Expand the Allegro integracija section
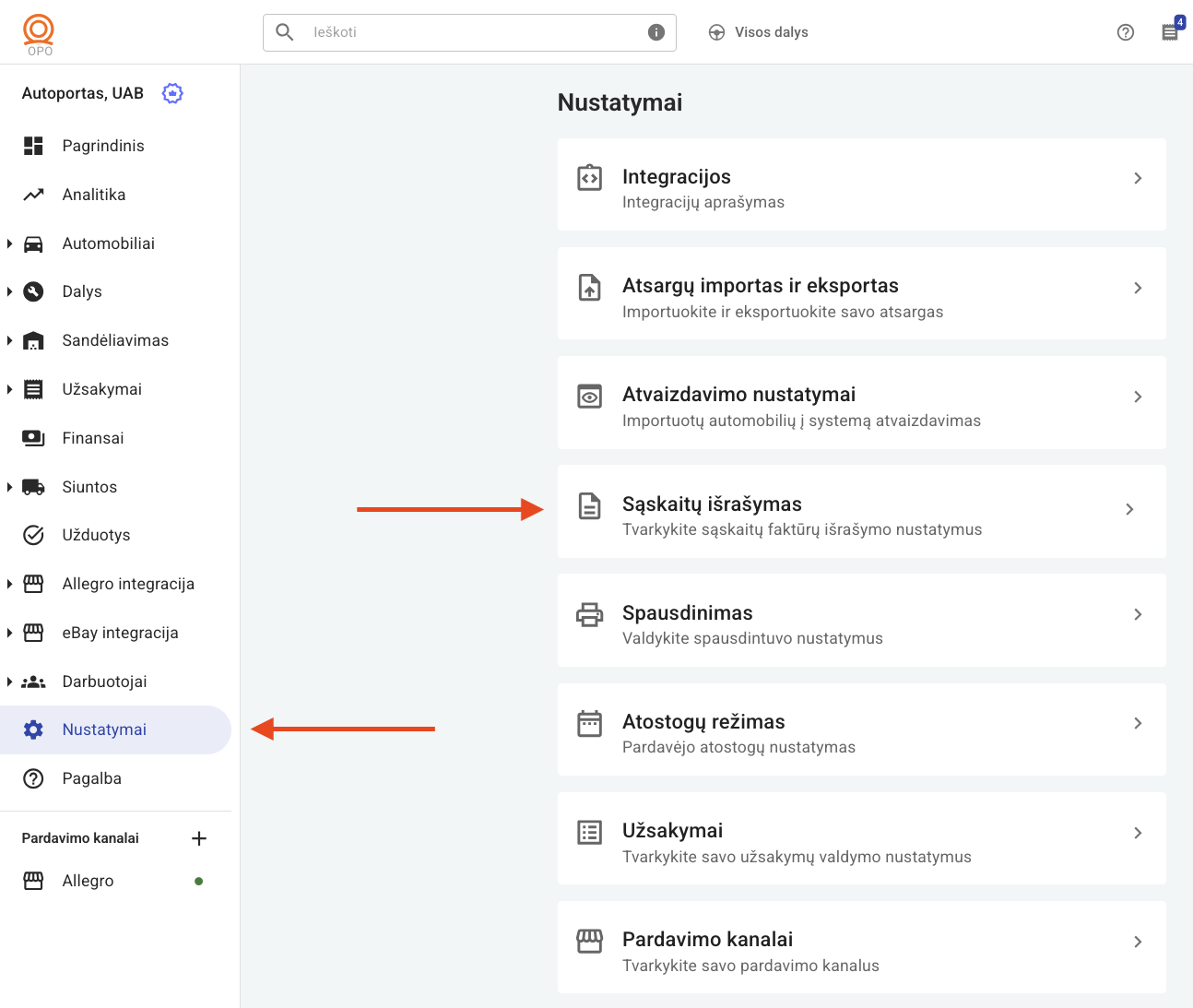 tap(9, 584)
